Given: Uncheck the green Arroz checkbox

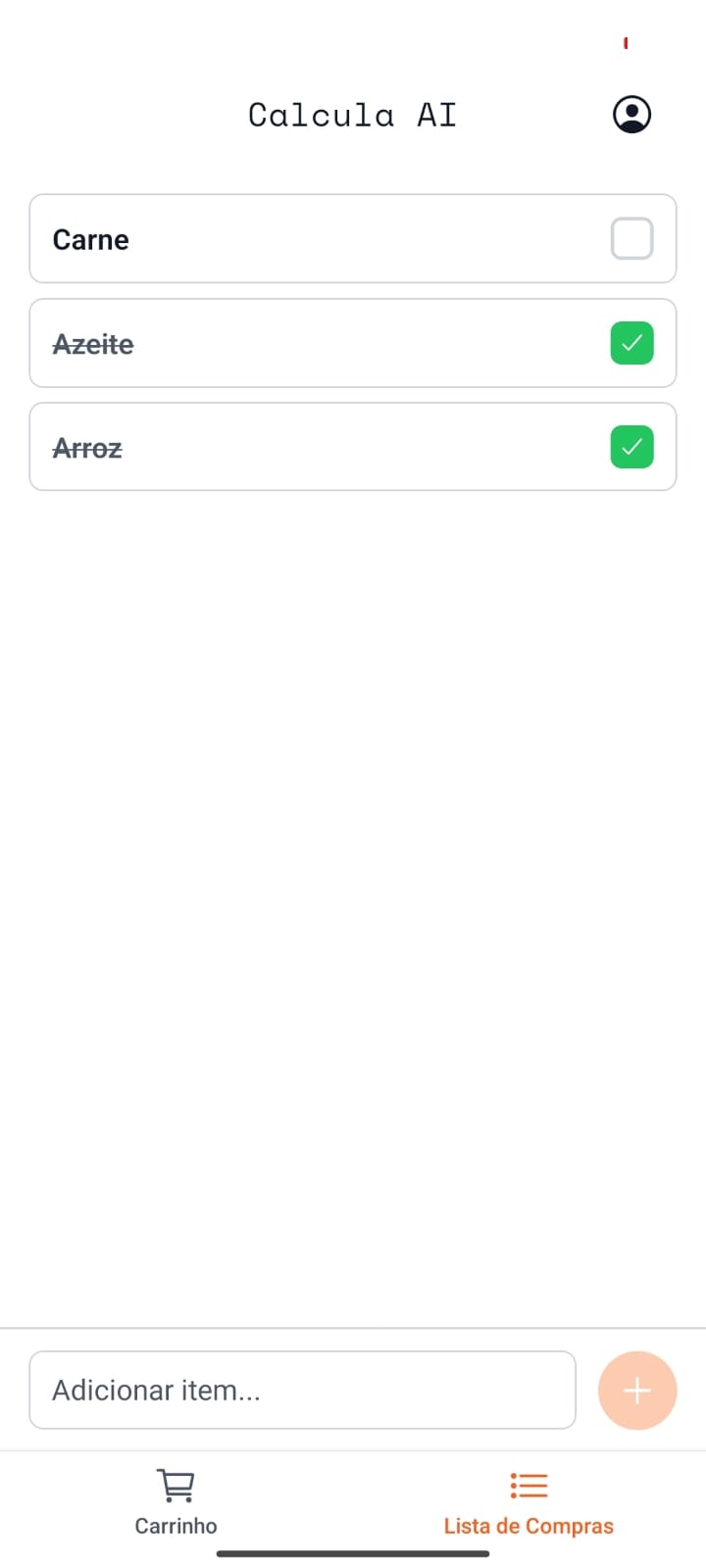Looking at the screenshot, I should coord(631,447).
